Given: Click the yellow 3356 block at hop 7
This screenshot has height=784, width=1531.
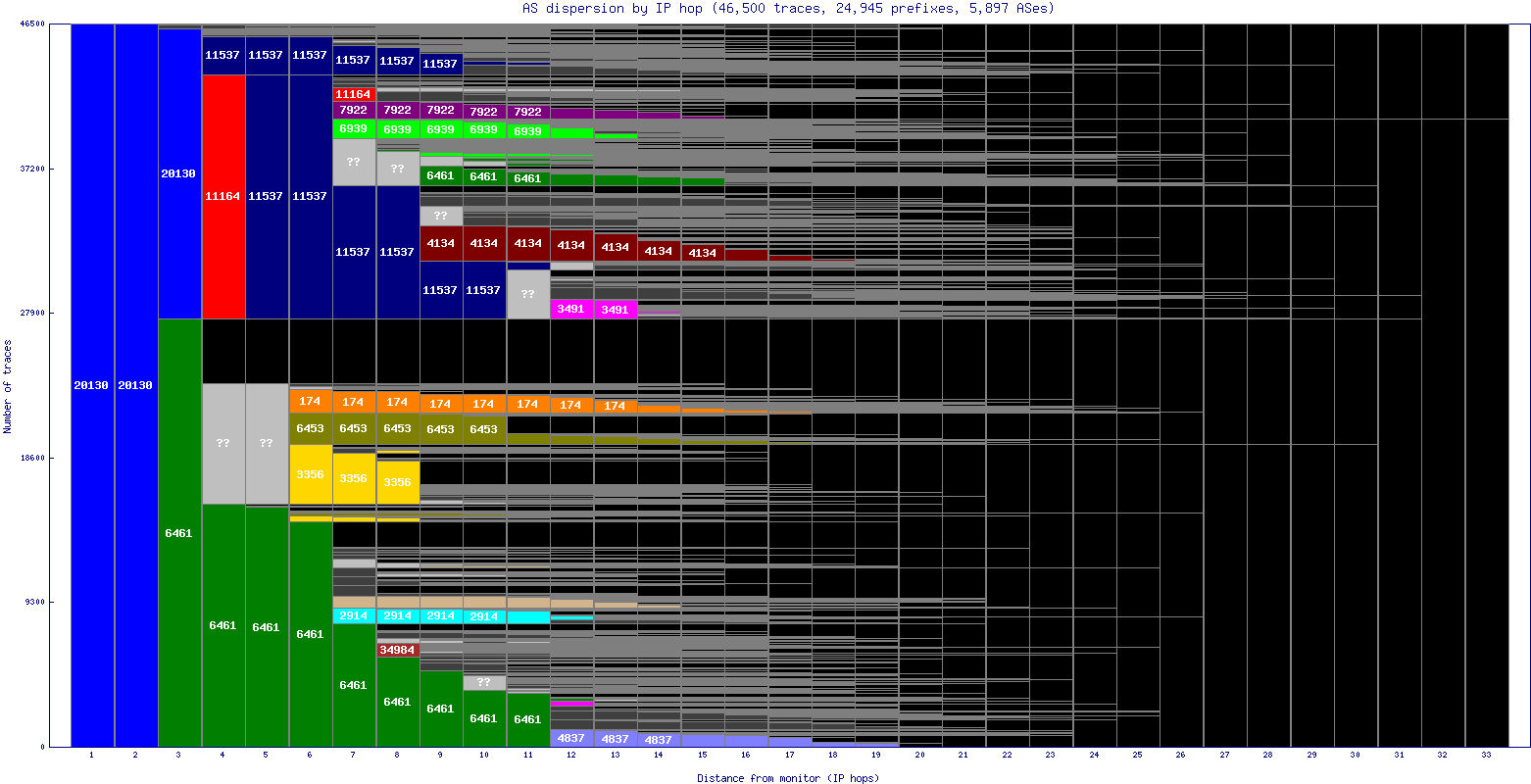Looking at the screenshot, I should [x=354, y=478].
